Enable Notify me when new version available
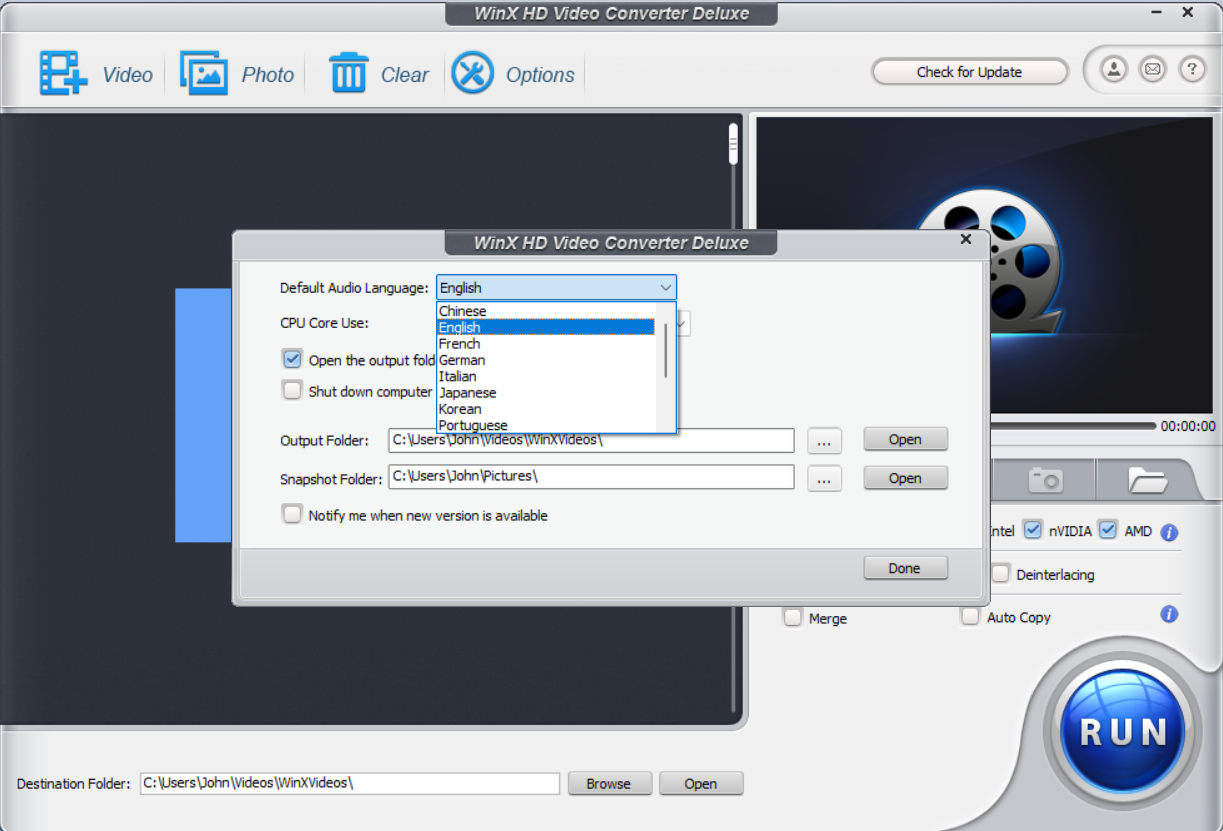The height and width of the screenshot is (831, 1223). pos(292,514)
